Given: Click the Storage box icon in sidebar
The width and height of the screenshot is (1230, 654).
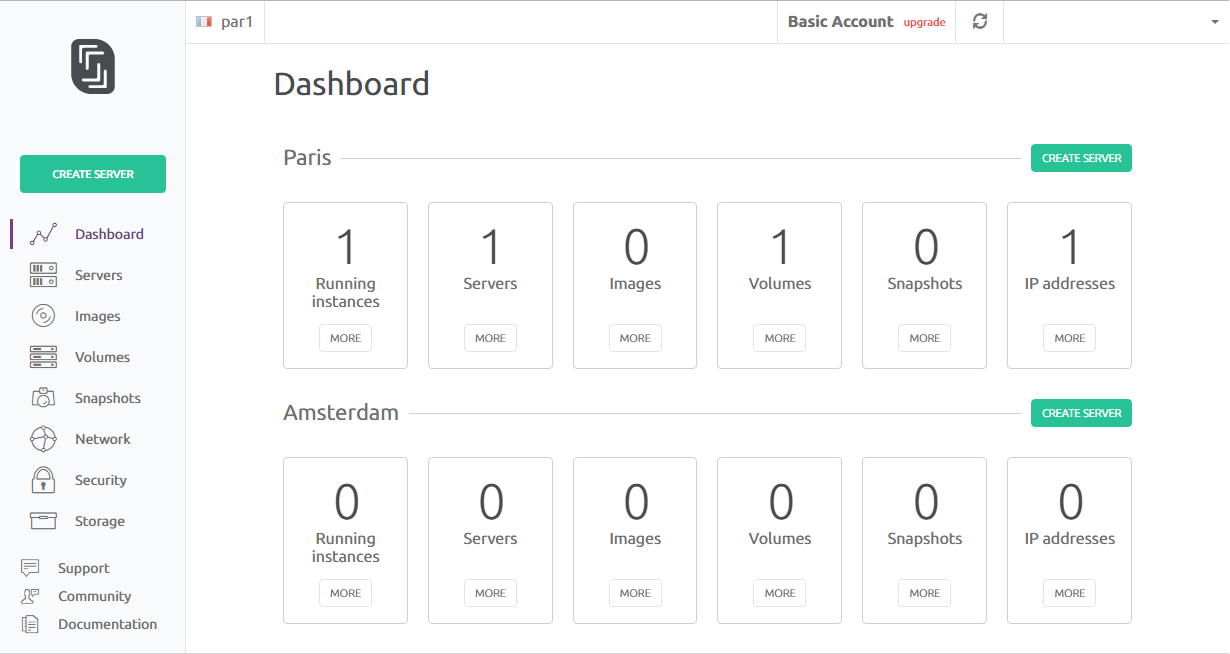Looking at the screenshot, I should (x=43, y=521).
